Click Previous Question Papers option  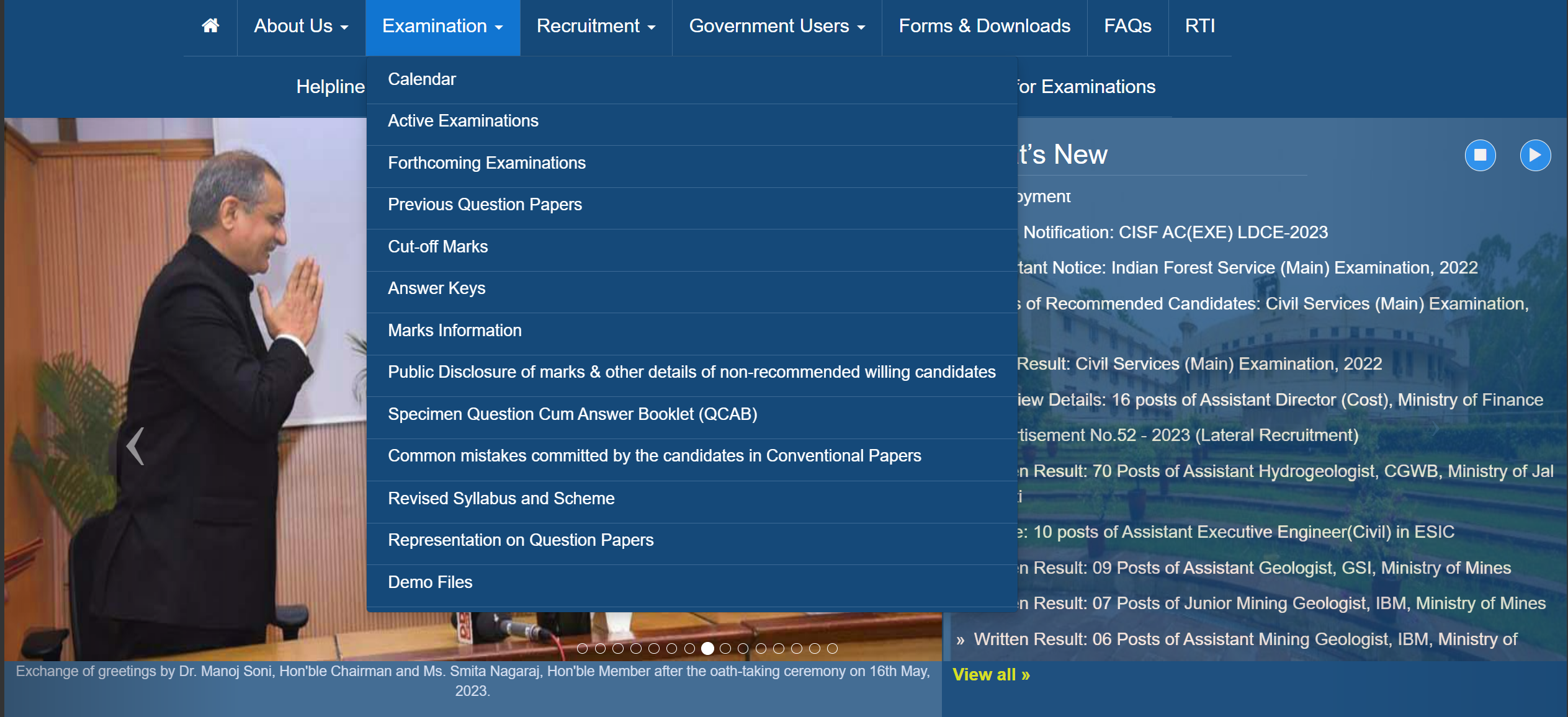tap(485, 204)
